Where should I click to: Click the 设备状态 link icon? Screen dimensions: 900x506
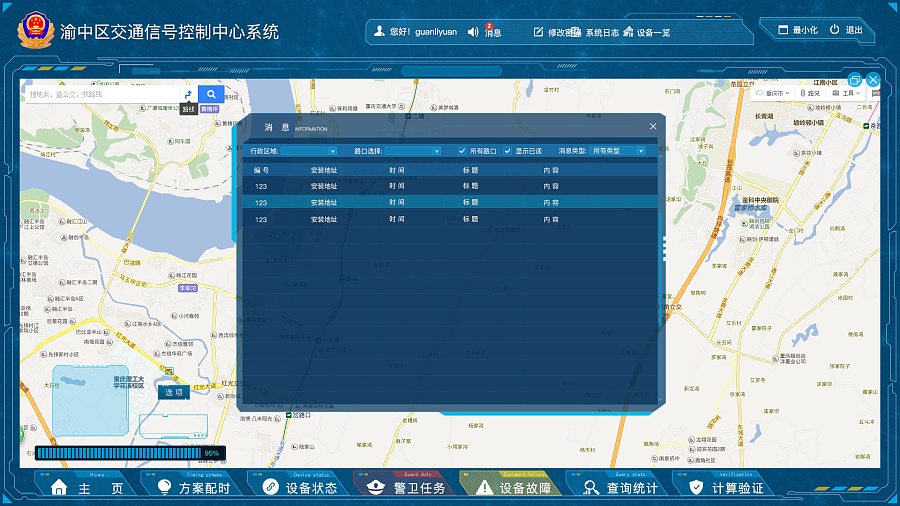click(x=270, y=486)
